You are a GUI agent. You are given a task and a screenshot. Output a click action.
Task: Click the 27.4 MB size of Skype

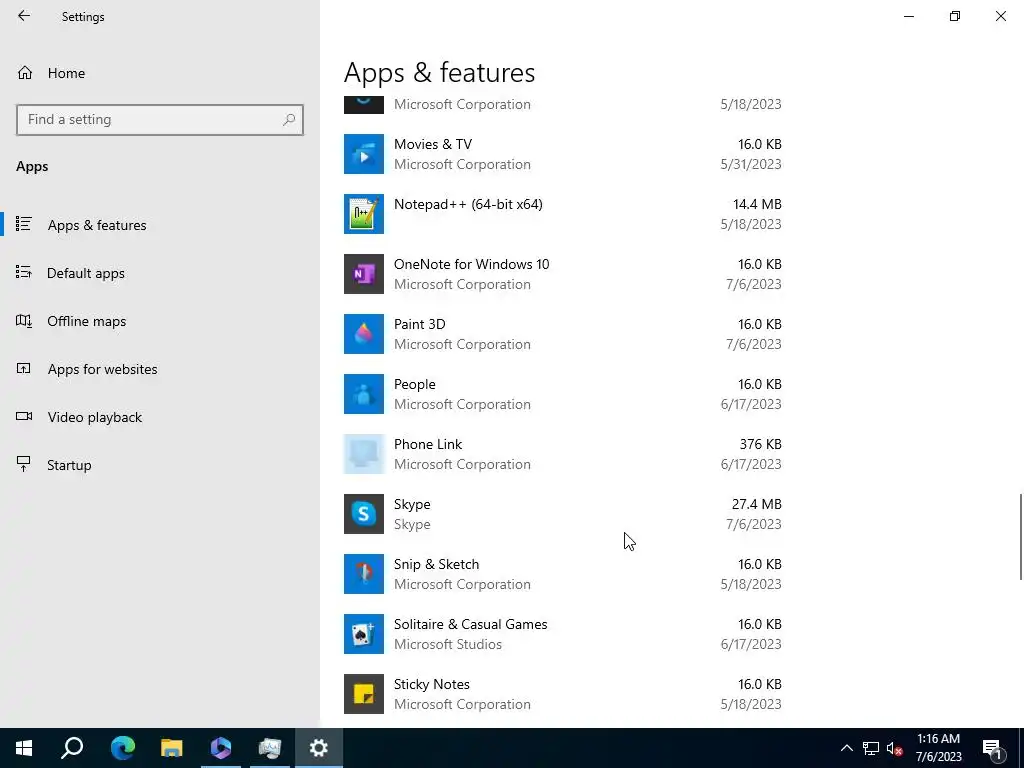[756, 504]
